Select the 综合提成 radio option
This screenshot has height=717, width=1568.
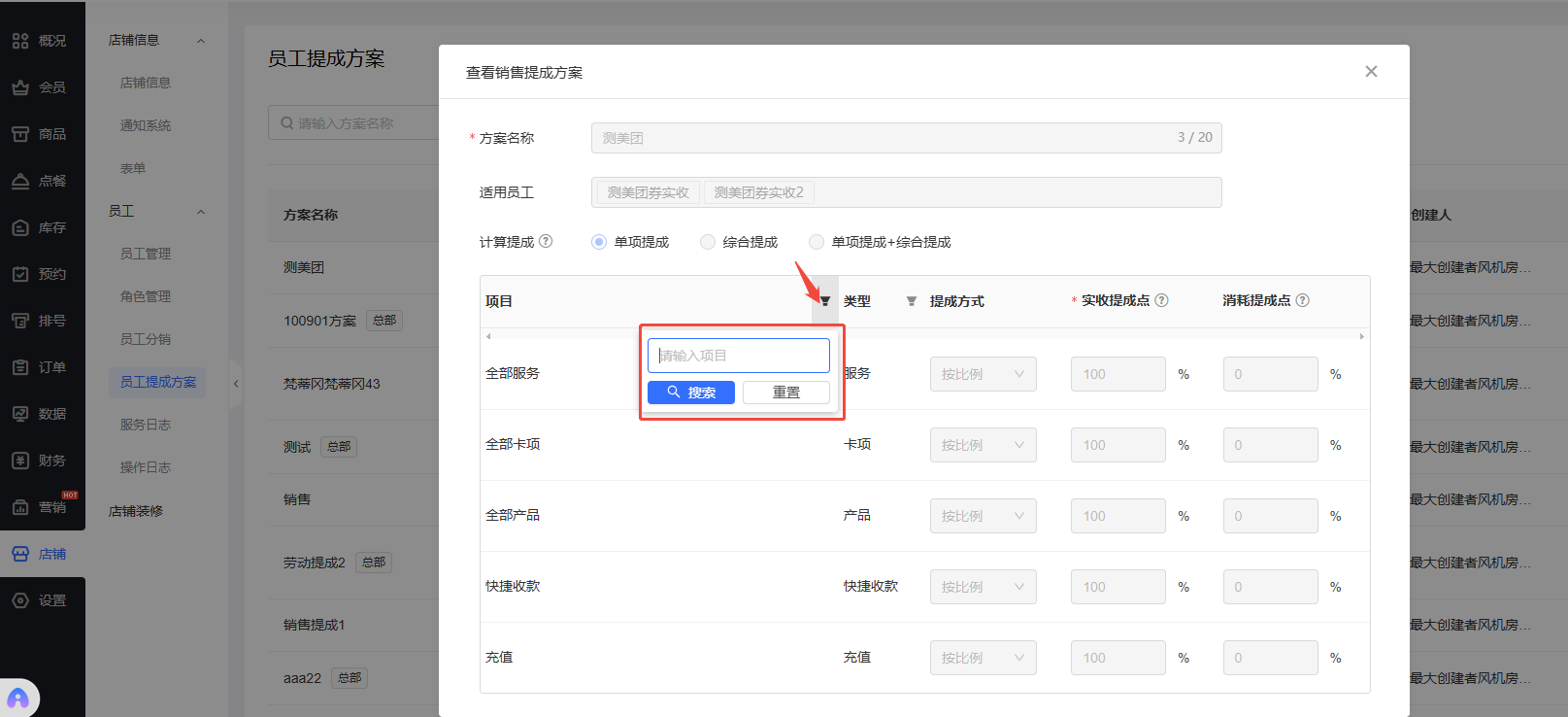[708, 242]
